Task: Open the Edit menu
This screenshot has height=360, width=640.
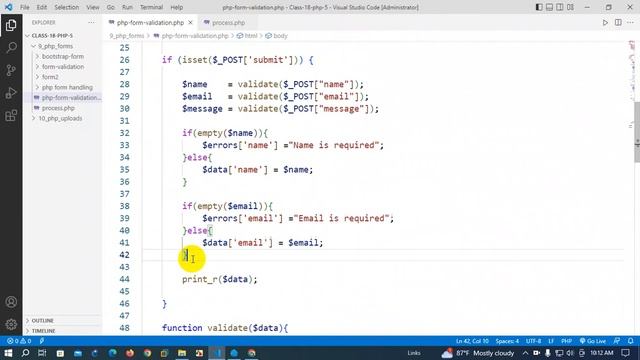Action: tap(42, 7)
